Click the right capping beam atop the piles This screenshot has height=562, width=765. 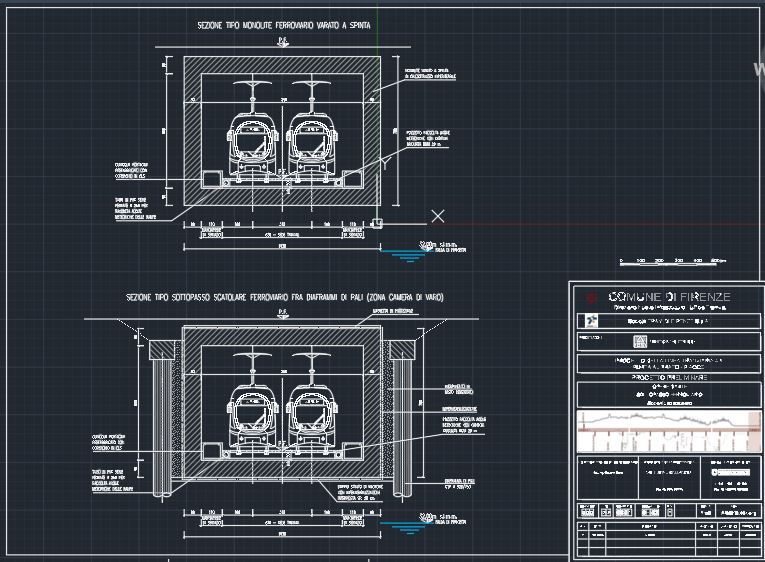(402, 350)
